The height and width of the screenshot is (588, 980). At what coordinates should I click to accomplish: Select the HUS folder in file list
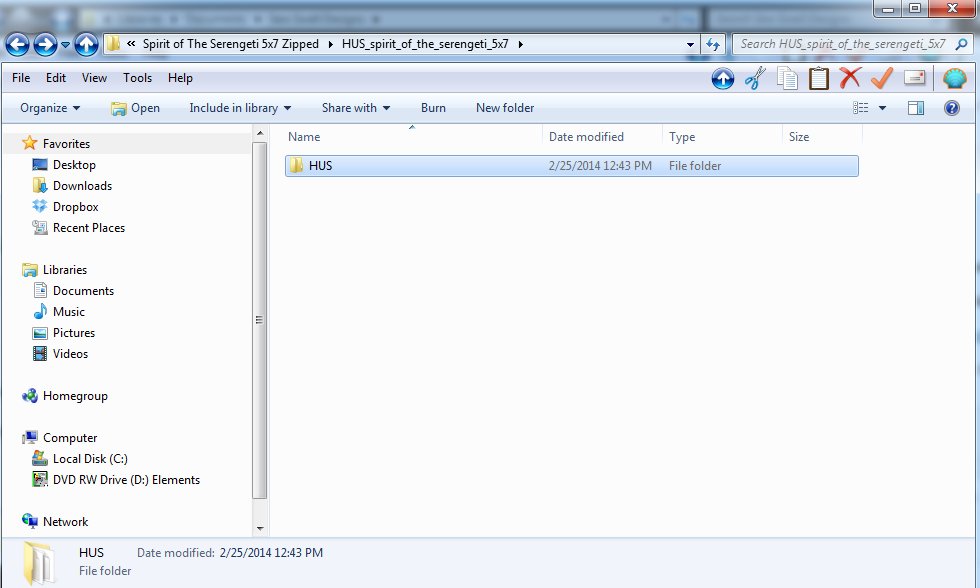click(x=571, y=166)
